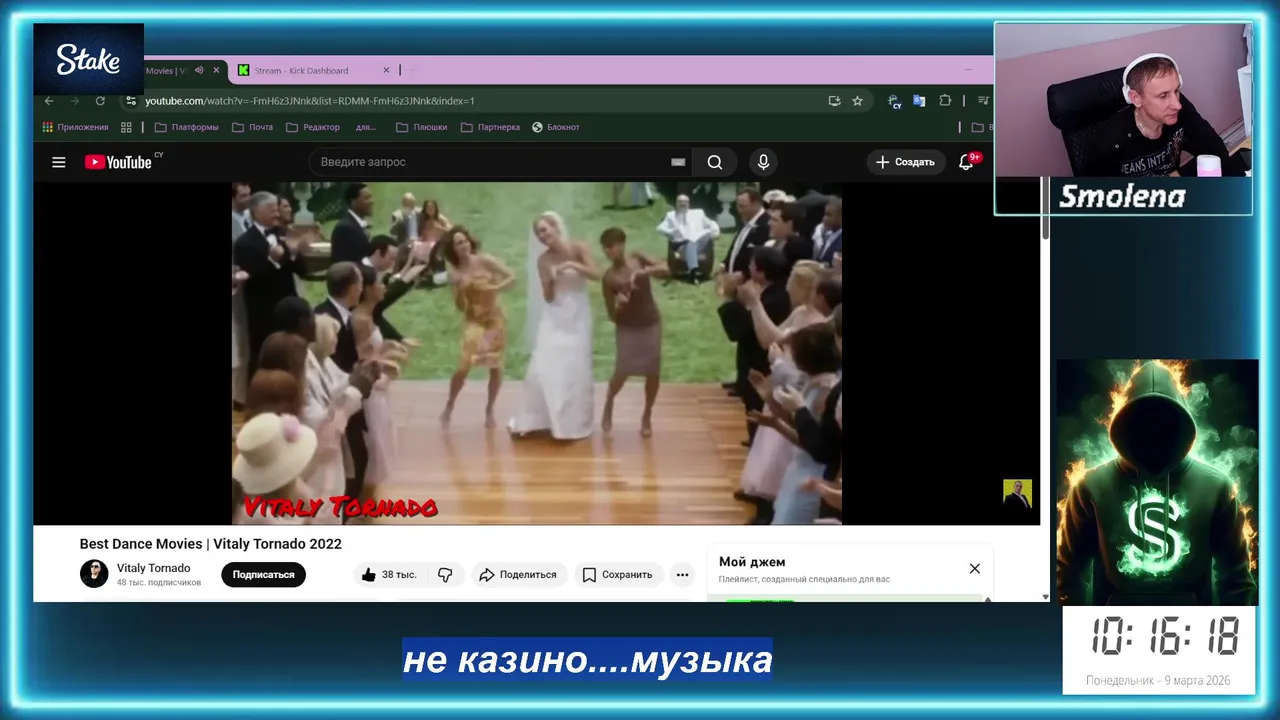Image resolution: width=1280 pixels, height=720 pixels.
Task: Open the Редактор bookmark folder
Action: [x=313, y=127]
